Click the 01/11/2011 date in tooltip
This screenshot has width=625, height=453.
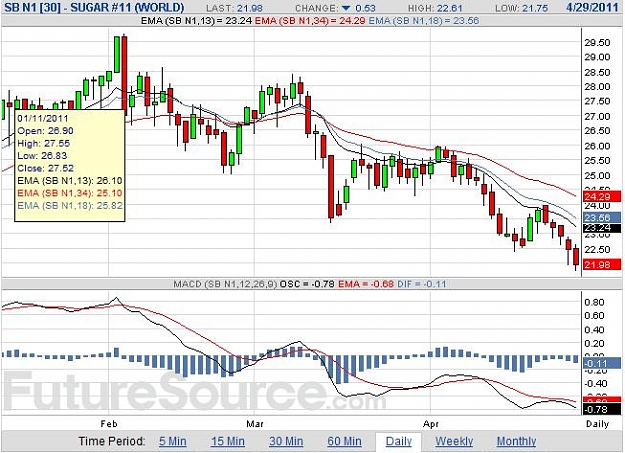click(x=43, y=118)
